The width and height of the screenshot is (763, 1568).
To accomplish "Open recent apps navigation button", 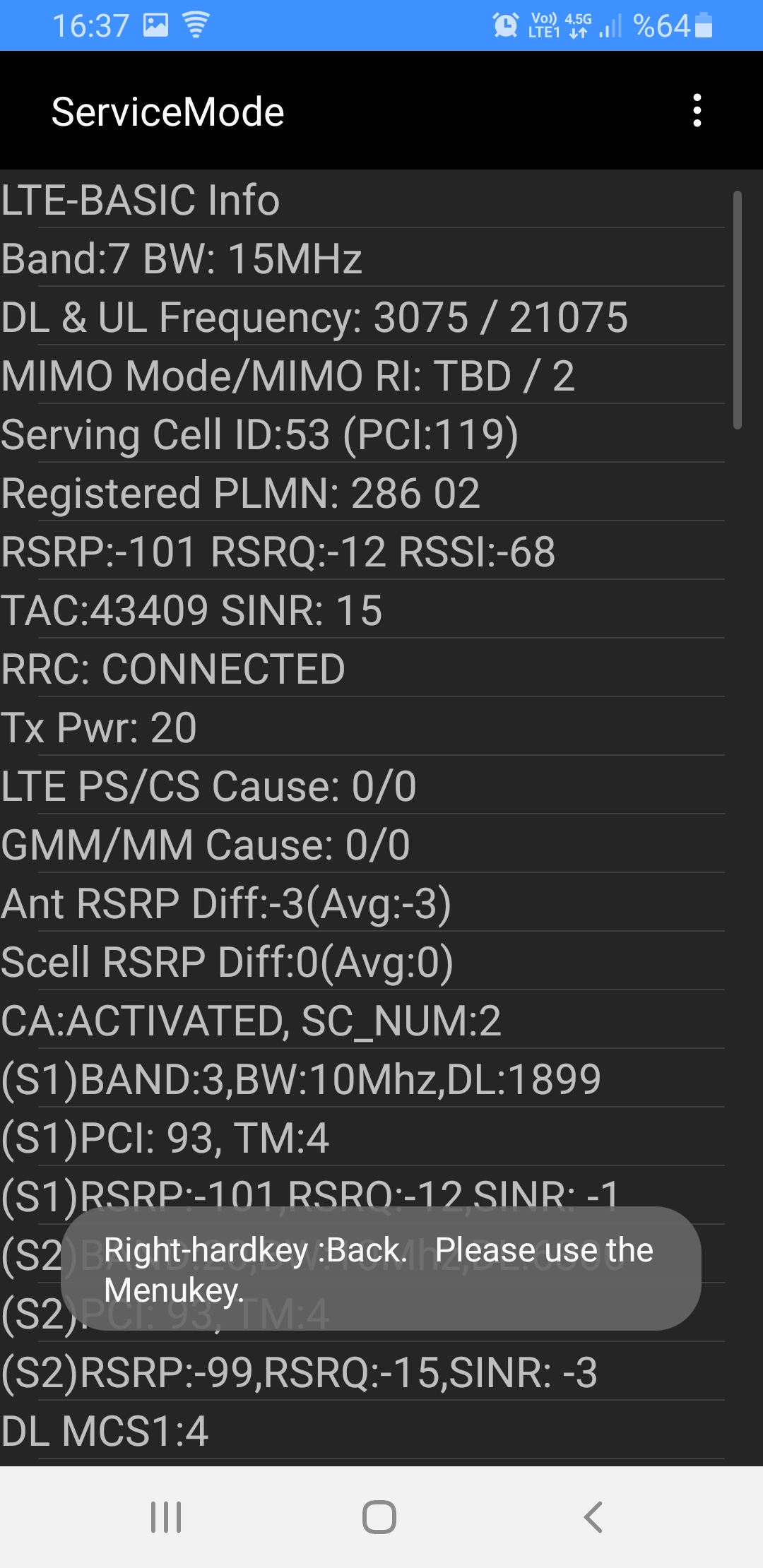I will 166,1516.
